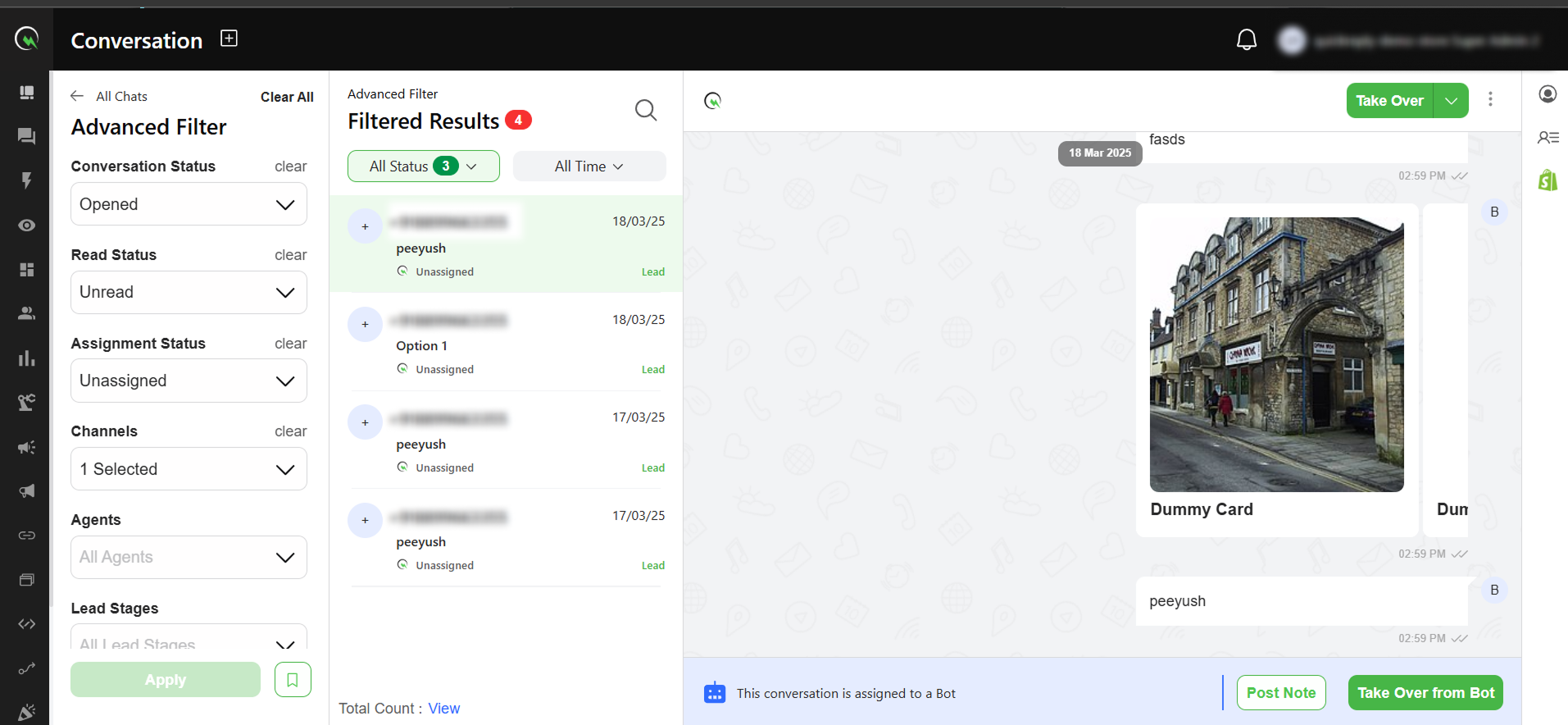Open the lightning bolt automation icon

coord(27,180)
